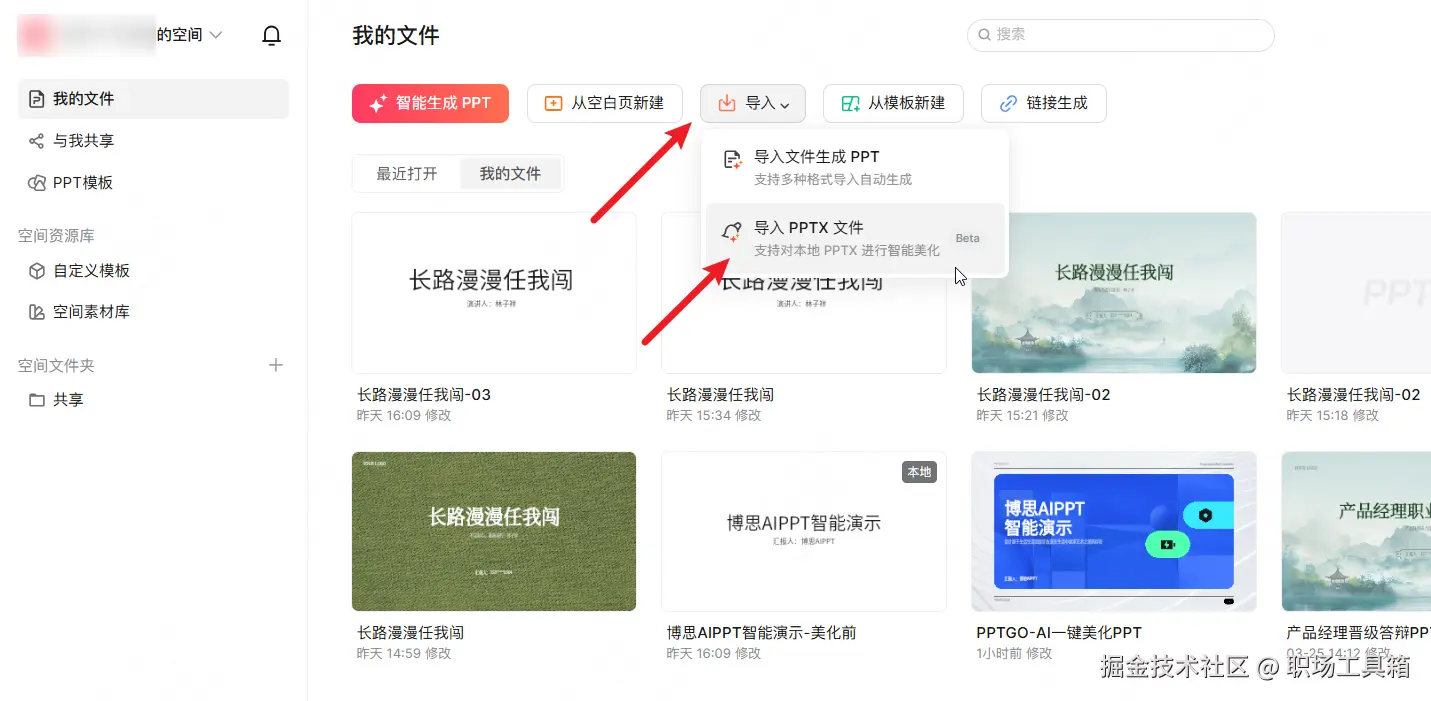Click the import download icon on 导入
The width and height of the screenshot is (1431, 701).
point(728,103)
